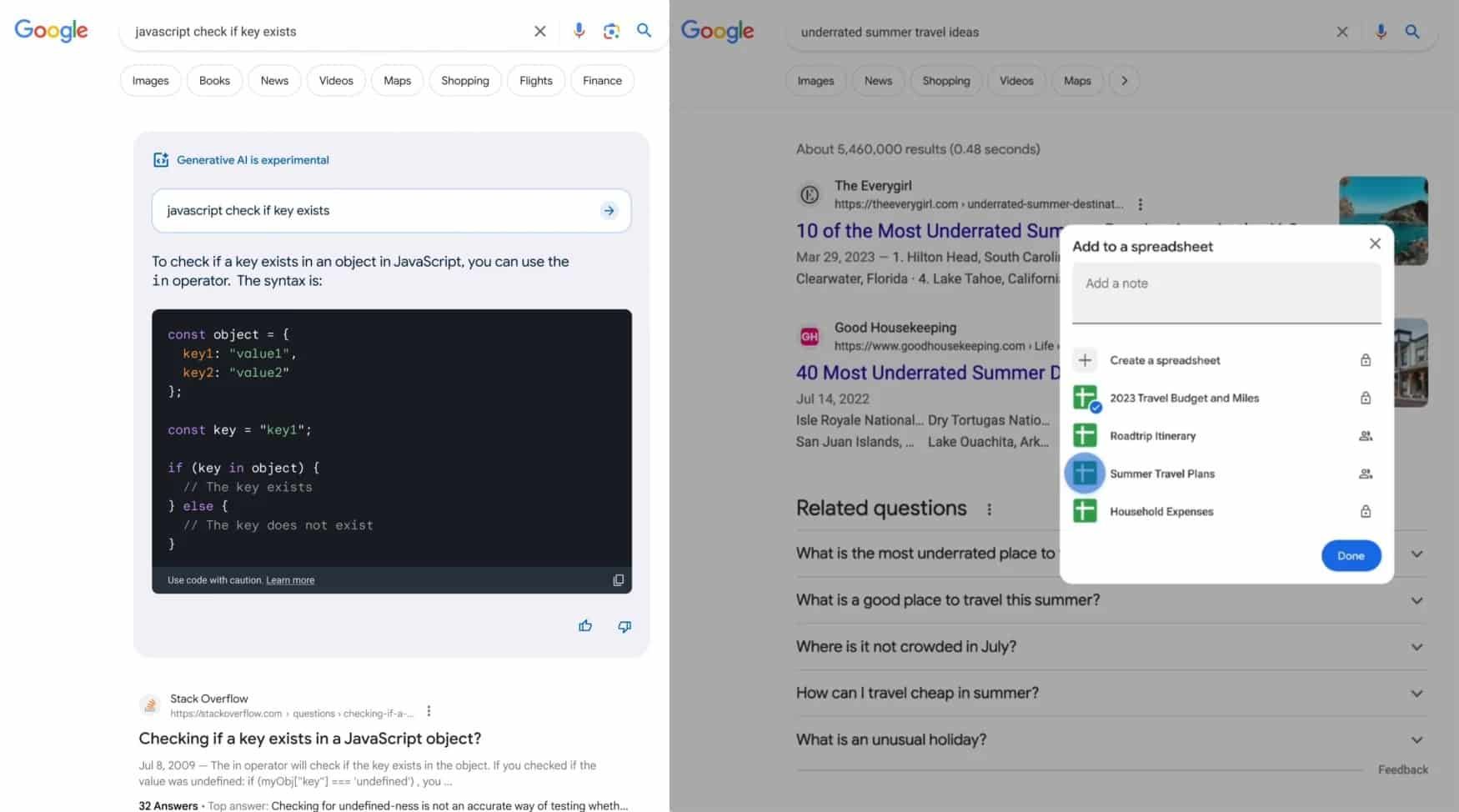Click the Done button in dialog
This screenshot has width=1459, height=812.
1351,555
